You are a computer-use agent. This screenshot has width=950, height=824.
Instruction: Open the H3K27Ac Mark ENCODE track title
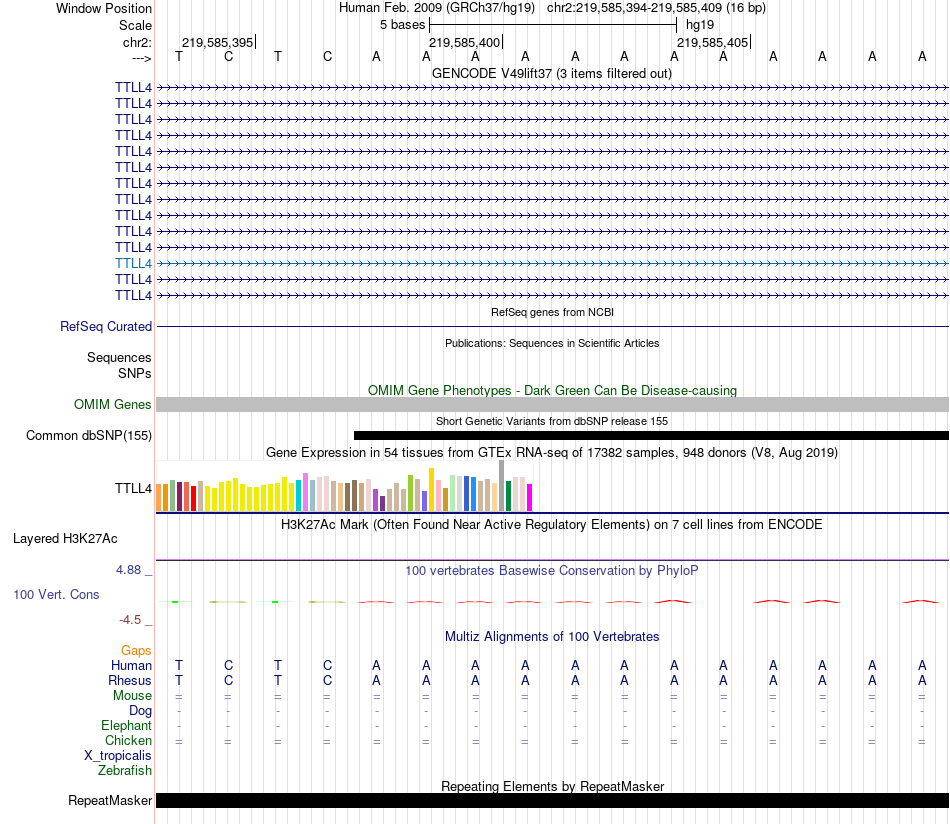click(x=552, y=525)
